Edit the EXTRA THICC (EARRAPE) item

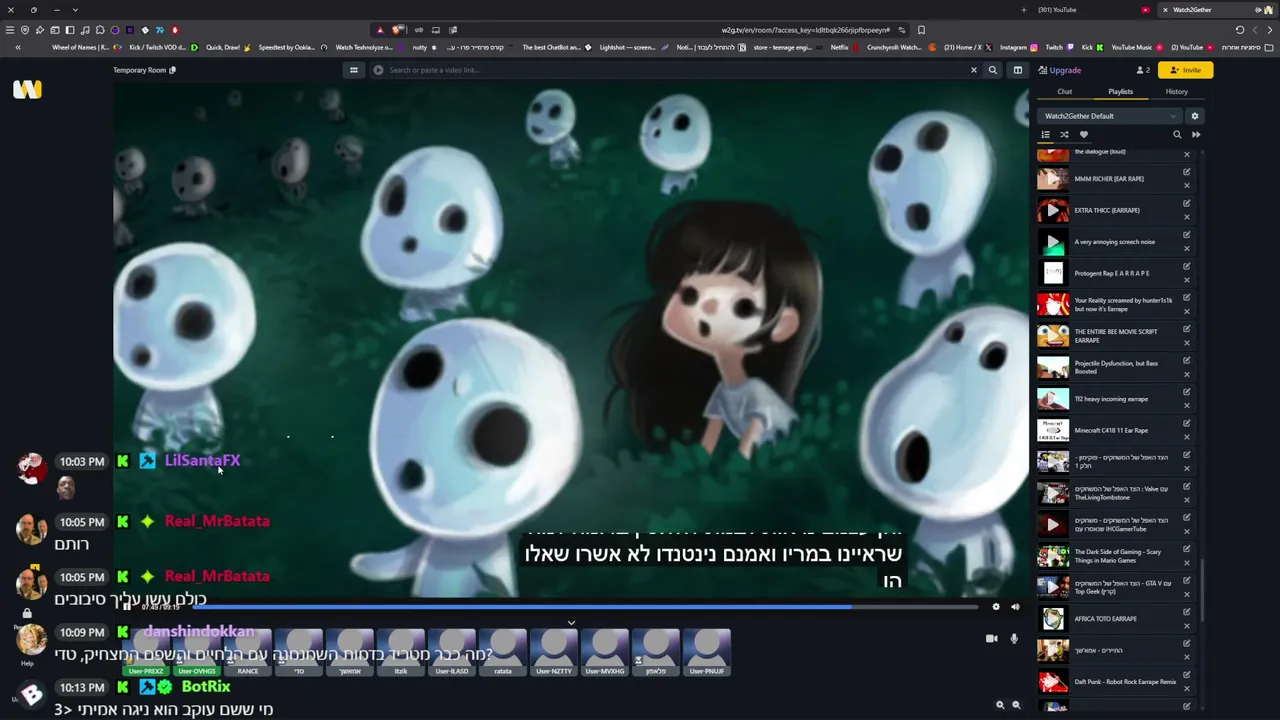click(1187, 204)
